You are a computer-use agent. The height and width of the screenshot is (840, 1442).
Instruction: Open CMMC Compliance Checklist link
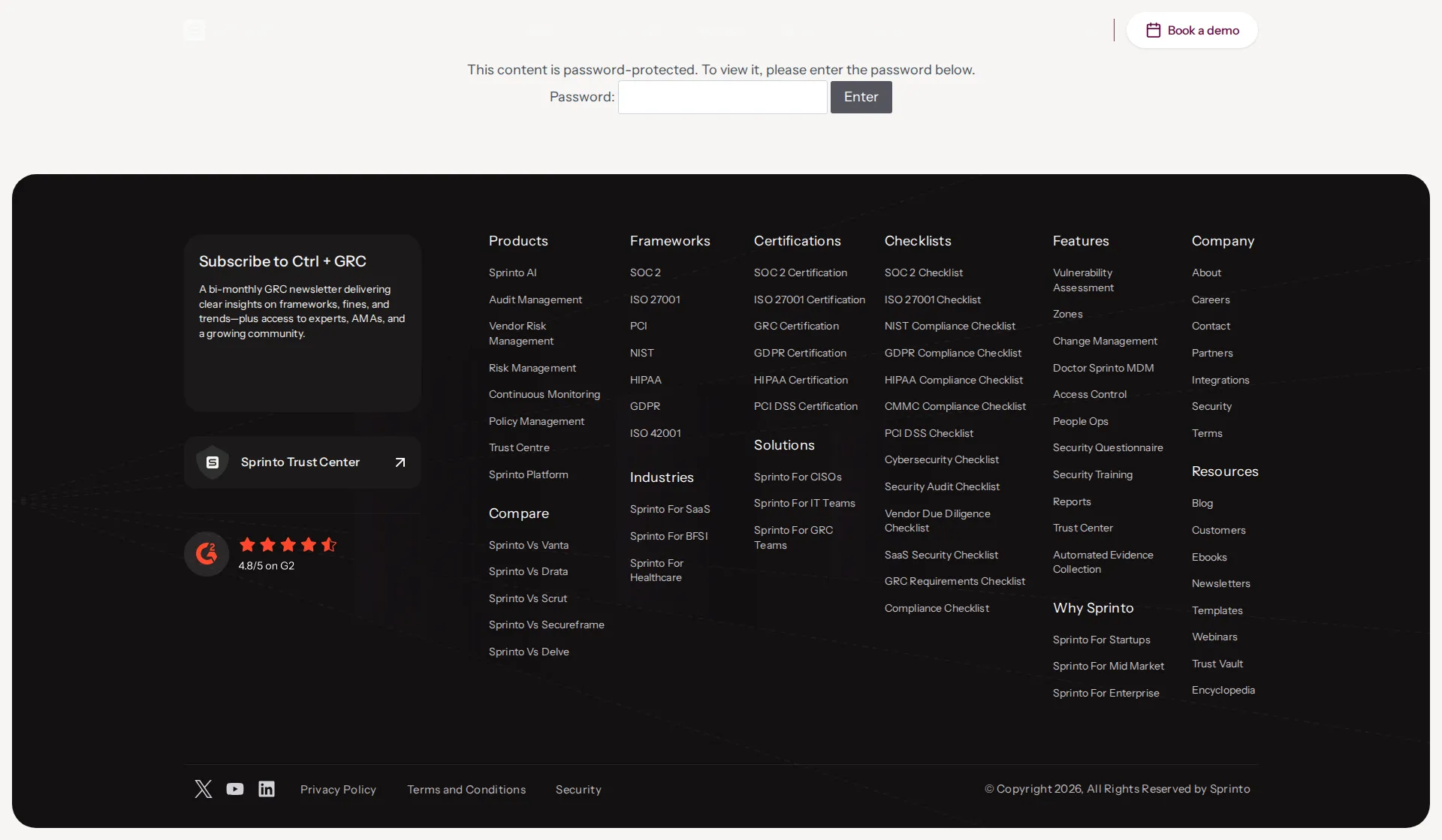pos(955,406)
